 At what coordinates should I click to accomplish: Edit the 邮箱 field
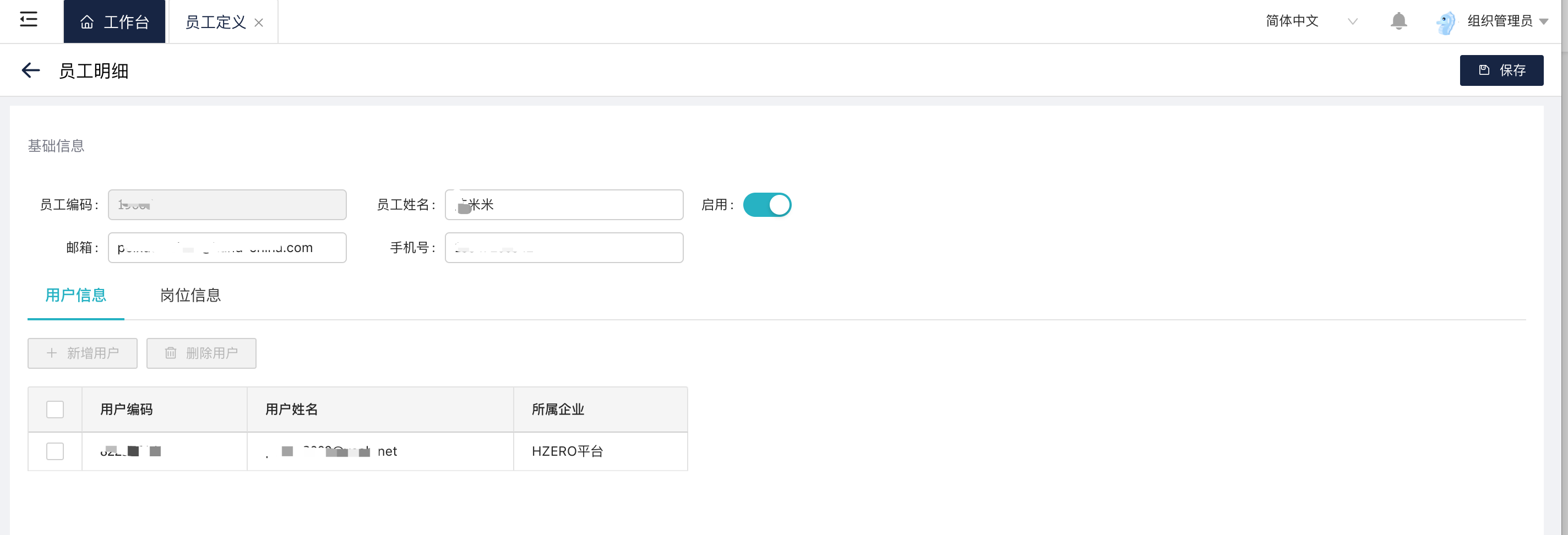tap(227, 248)
